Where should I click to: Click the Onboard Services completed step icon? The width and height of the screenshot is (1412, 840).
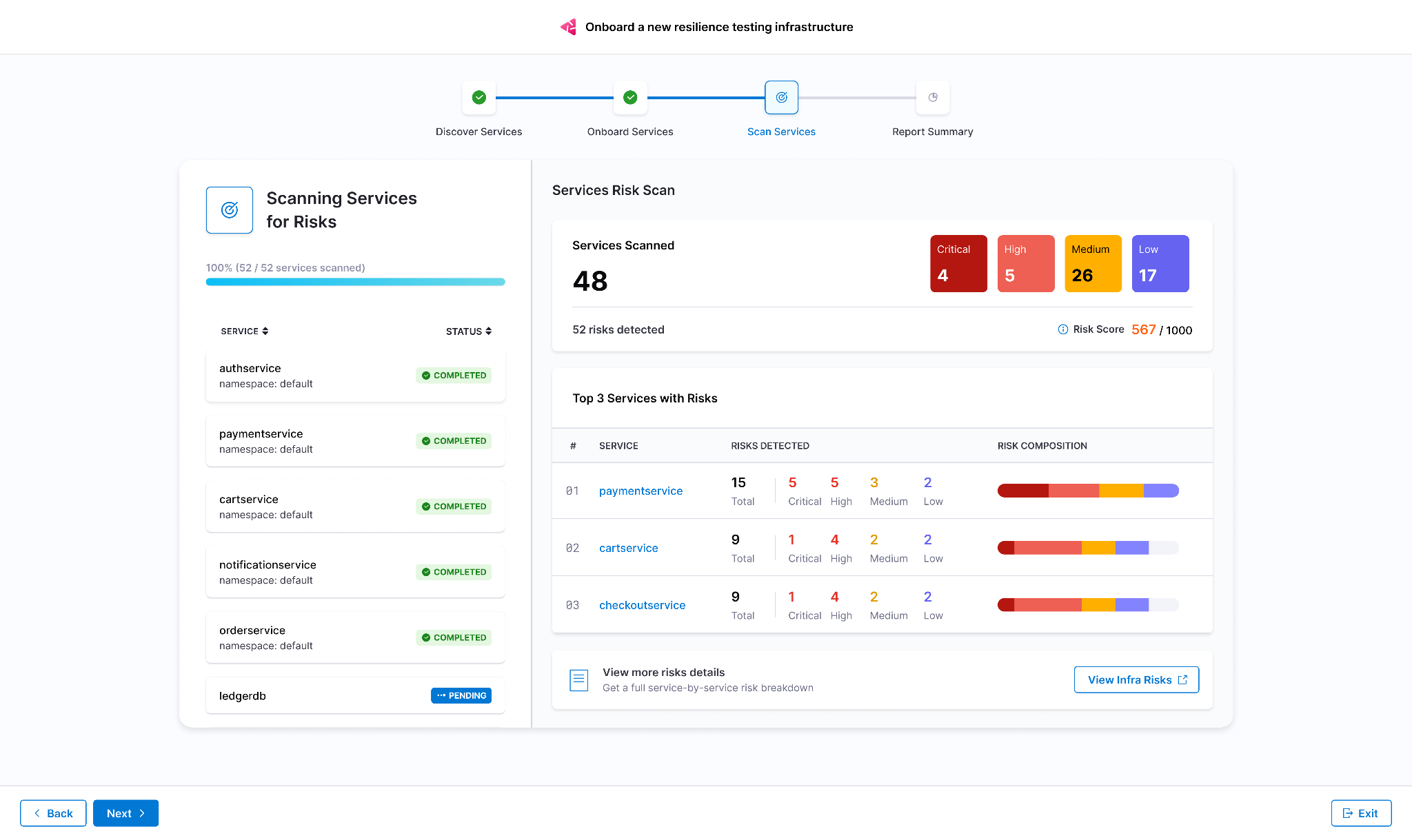[x=630, y=97]
